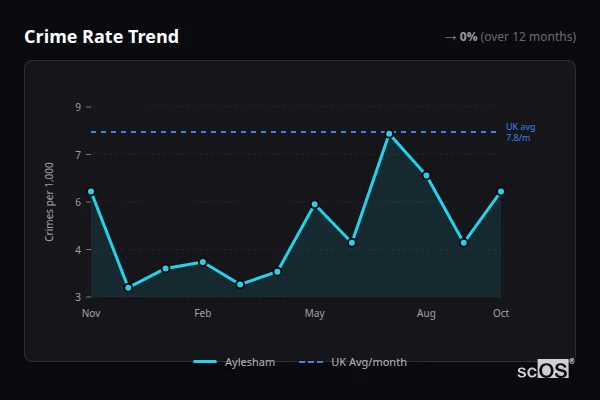The image size is (600, 400).
Task: Click the 'Crime Rate Trend' heading
Action: [101, 37]
